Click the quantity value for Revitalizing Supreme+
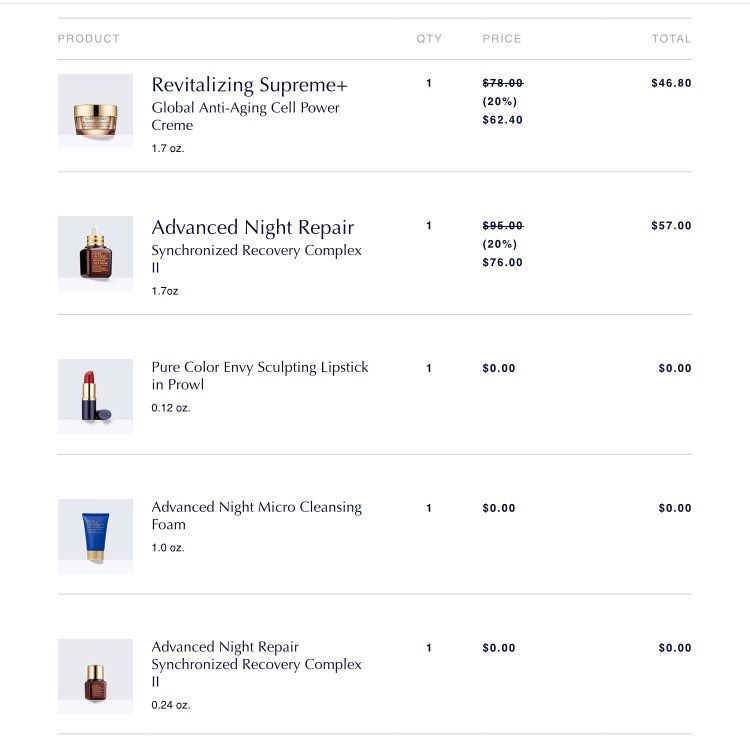 pyautogui.click(x=429, y=83)
